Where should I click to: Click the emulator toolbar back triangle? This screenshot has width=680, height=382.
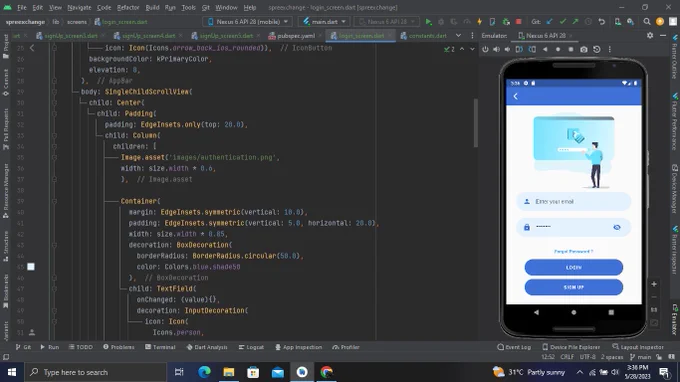pos(545,49)
